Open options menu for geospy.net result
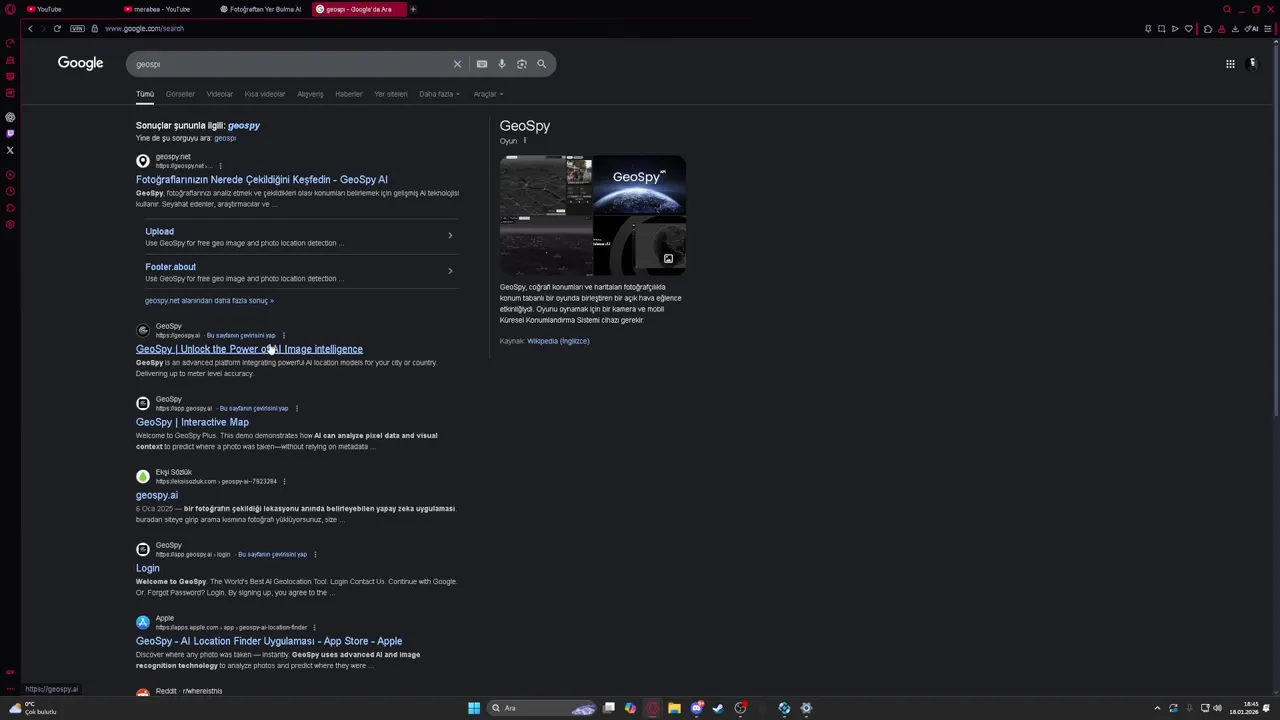 click(x=220, y=166)
